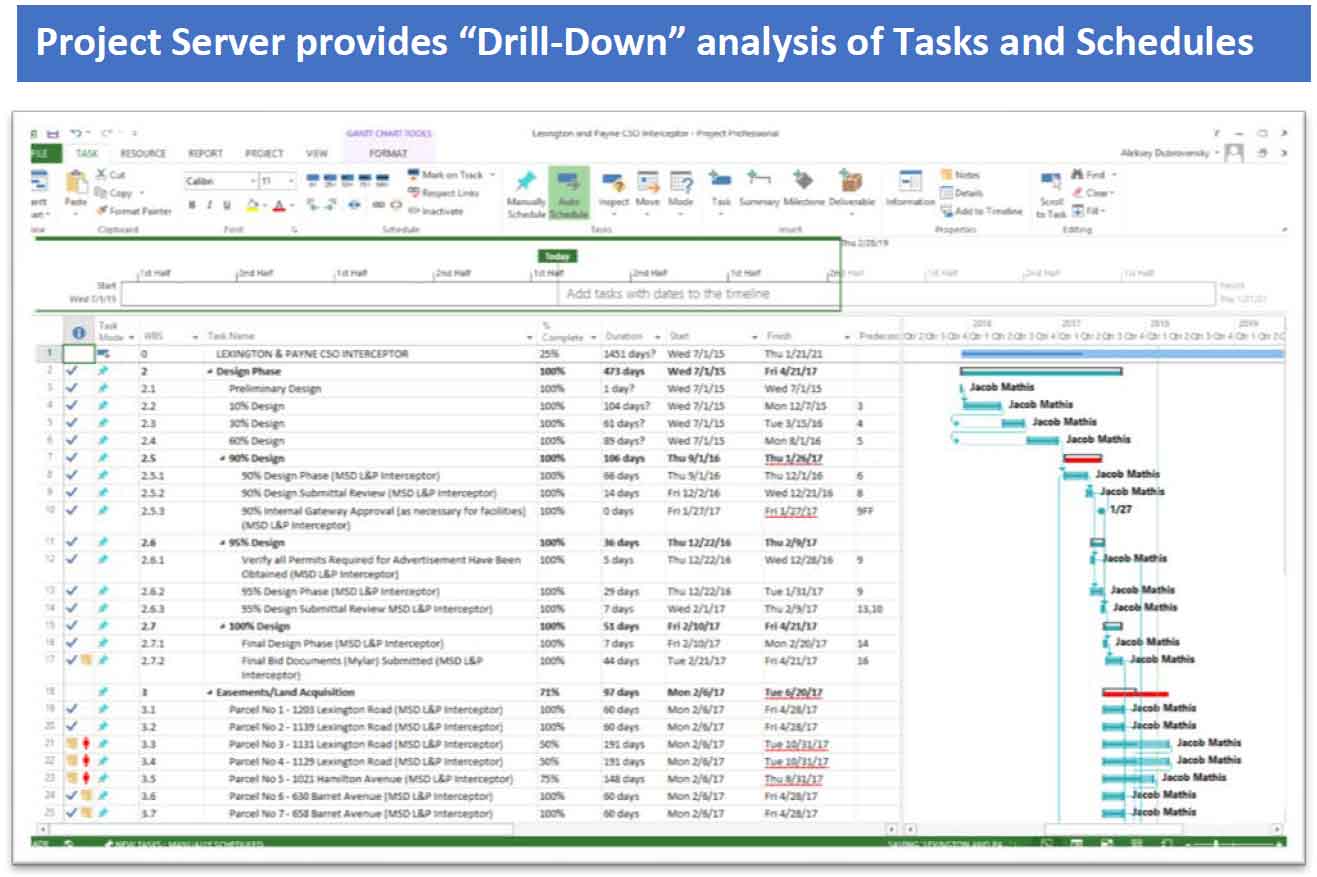Click the Indicators info column header icon
The height and width of the screenshot is (877, 1317).
(x=79, y=333)
